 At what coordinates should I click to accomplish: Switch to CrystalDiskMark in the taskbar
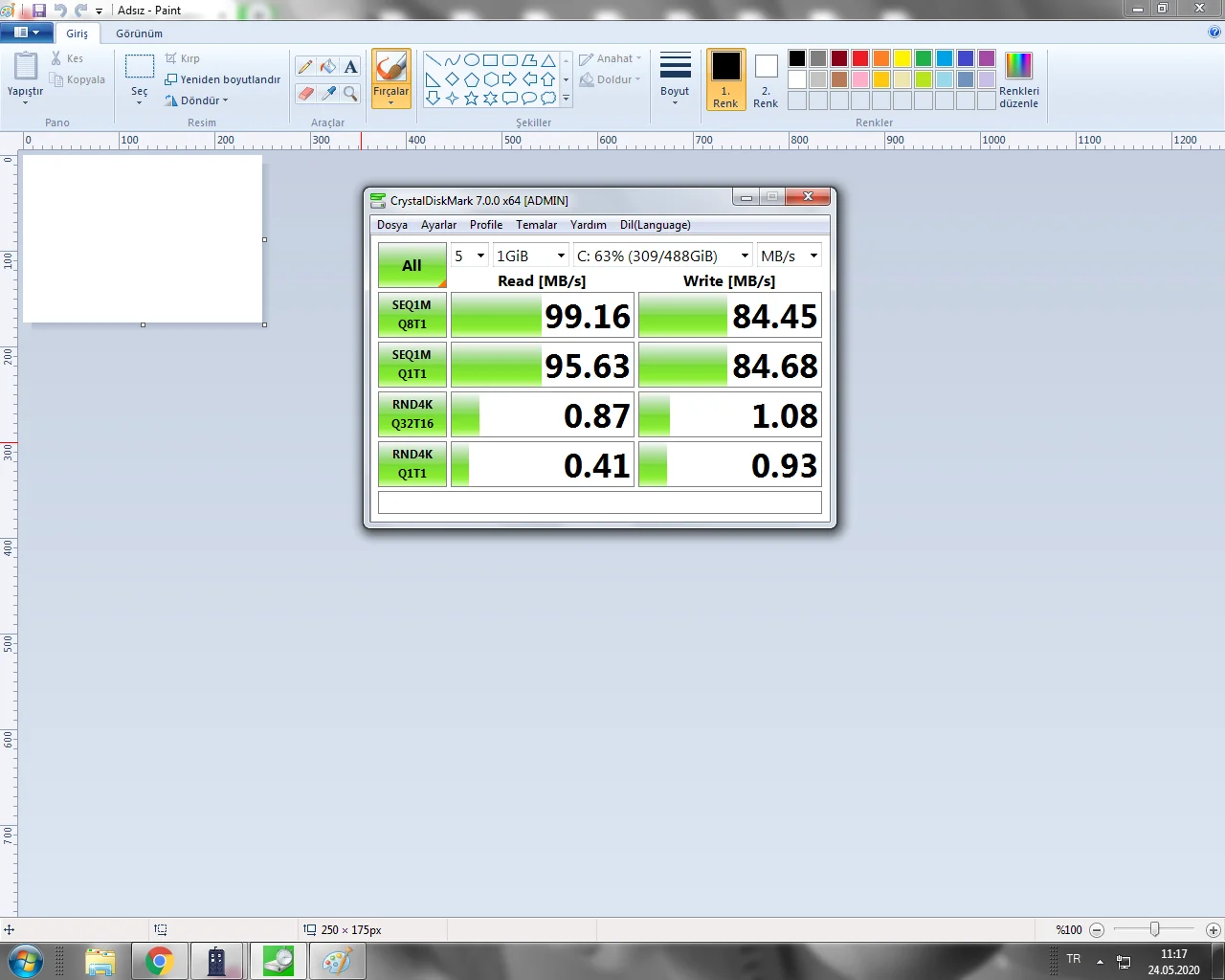point(278,961)
